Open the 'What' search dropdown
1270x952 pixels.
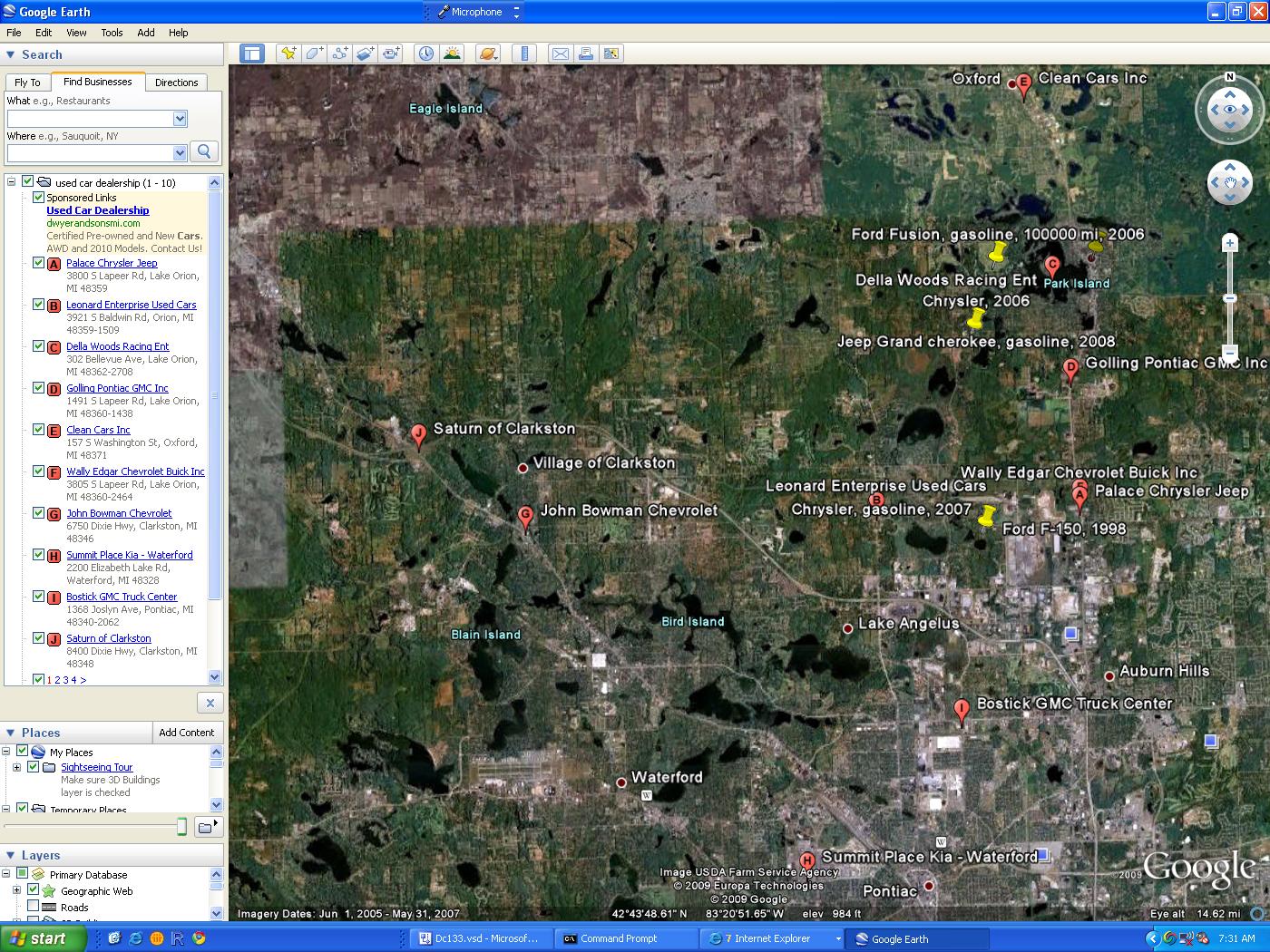tap(180, 119)
